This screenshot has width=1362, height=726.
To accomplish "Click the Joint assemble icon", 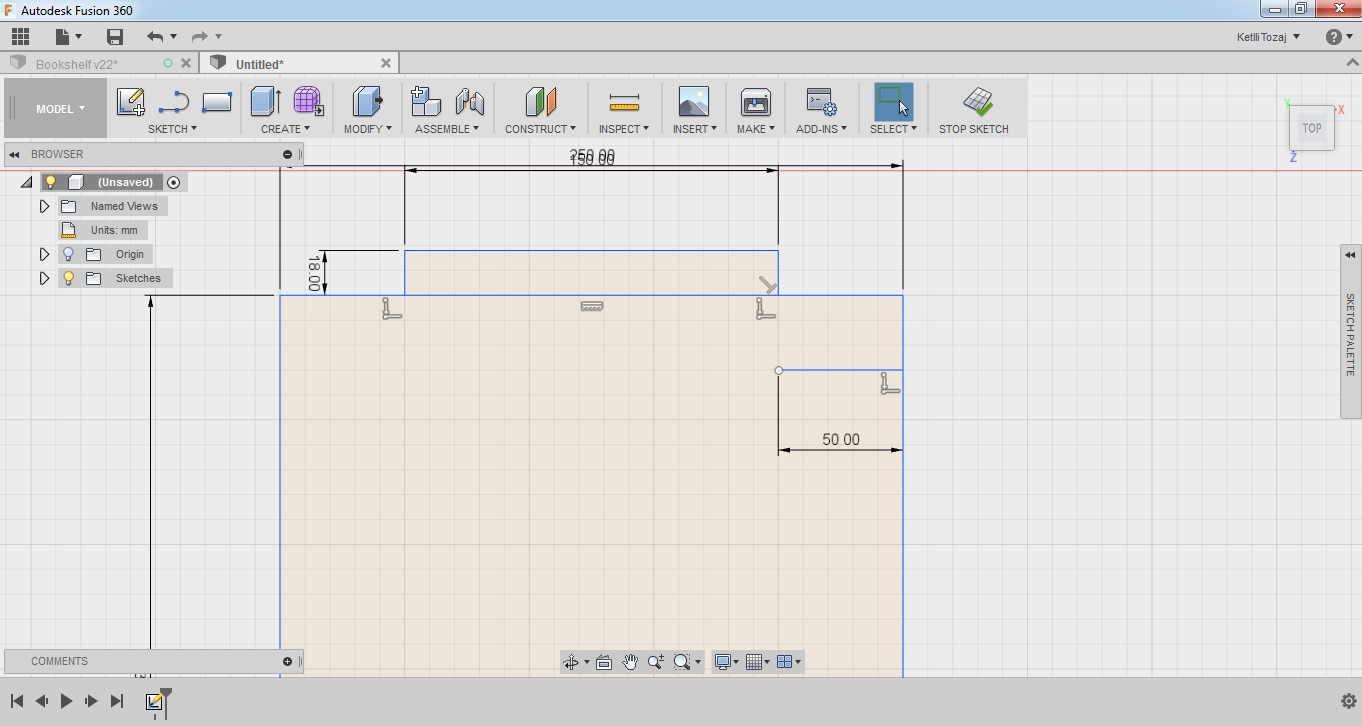I will pos(470,101).
